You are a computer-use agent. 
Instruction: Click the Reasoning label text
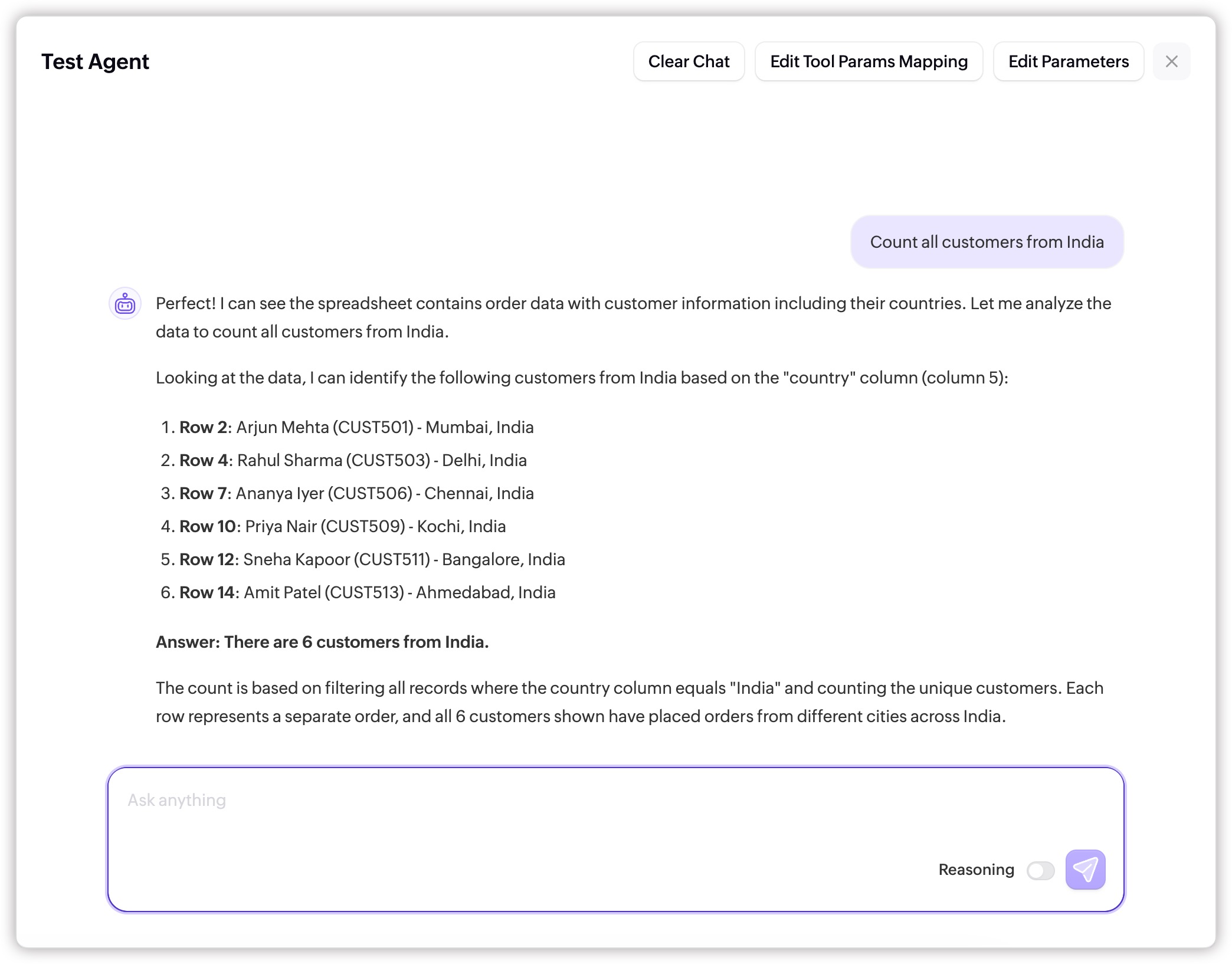click(976, 870)
